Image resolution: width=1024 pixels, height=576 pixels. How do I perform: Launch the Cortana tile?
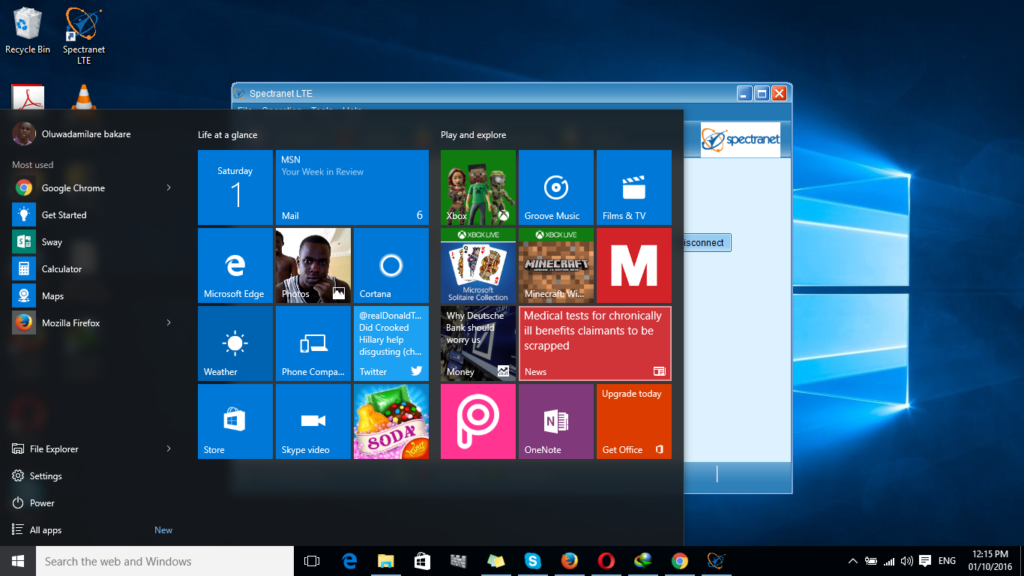tap(391, 265)
